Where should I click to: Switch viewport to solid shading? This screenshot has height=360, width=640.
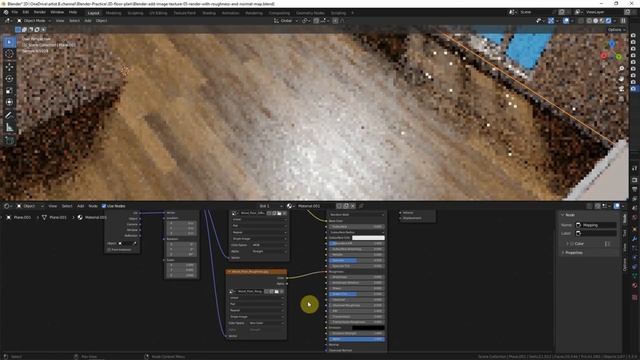[596, 20]
